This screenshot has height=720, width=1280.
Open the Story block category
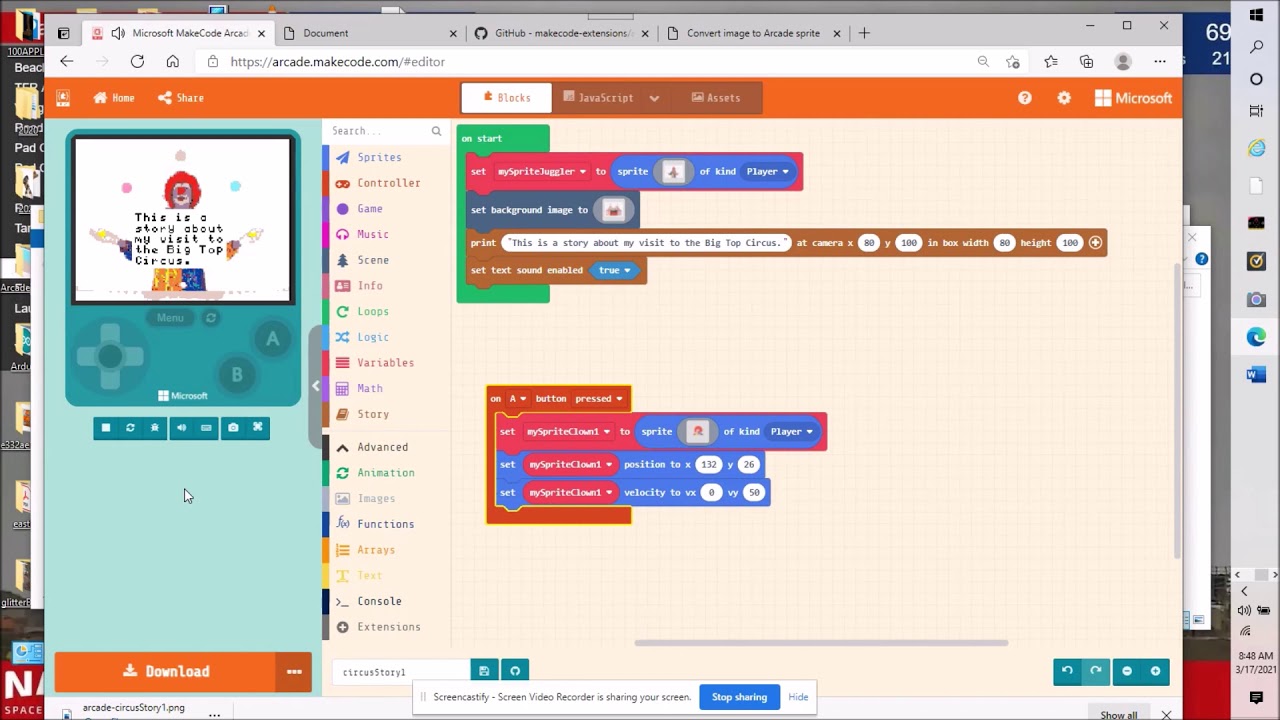[x=372, y=414]
